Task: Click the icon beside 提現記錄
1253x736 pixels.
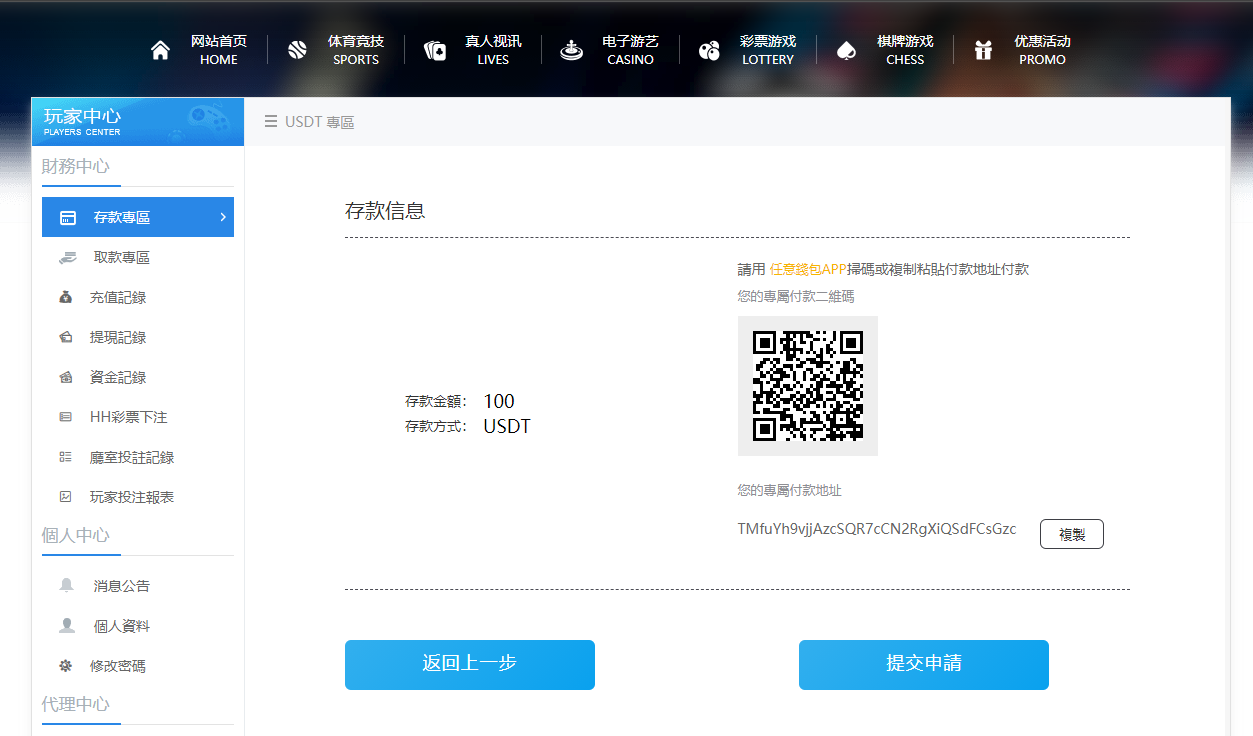Action: (x=66, y=337)
